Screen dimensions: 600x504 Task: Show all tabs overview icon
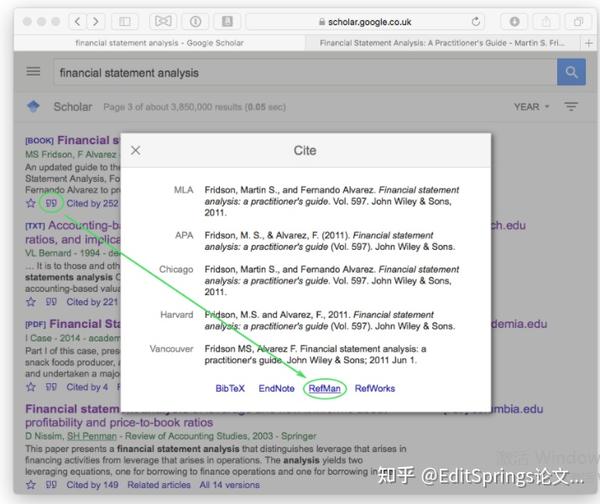point(579,21)
